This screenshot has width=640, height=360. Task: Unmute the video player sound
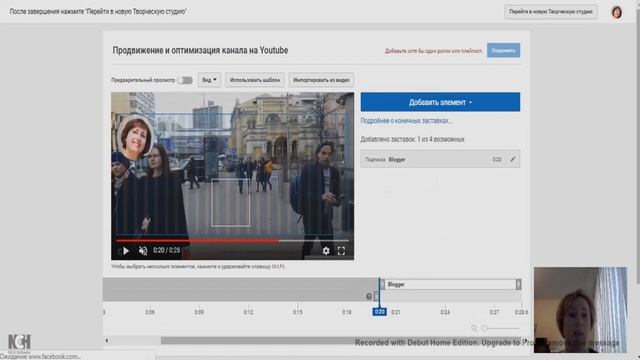pyautogui.click(x=143, y=251)
